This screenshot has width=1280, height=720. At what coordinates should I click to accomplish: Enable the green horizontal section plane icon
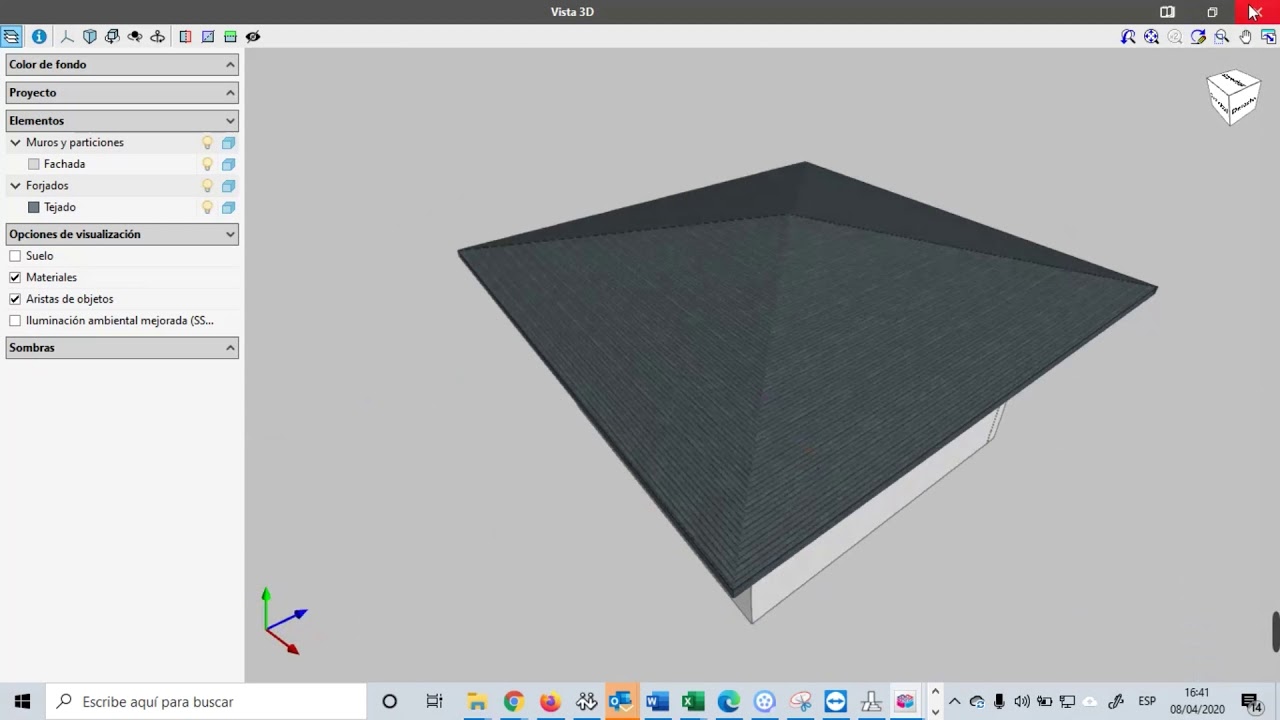pyautogui.click(x=230, y=36)
